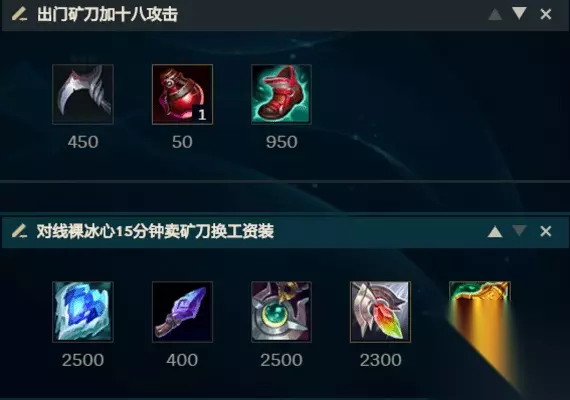Click the red Refillable Potion item

pyautogui.click(x=182, y=94)
